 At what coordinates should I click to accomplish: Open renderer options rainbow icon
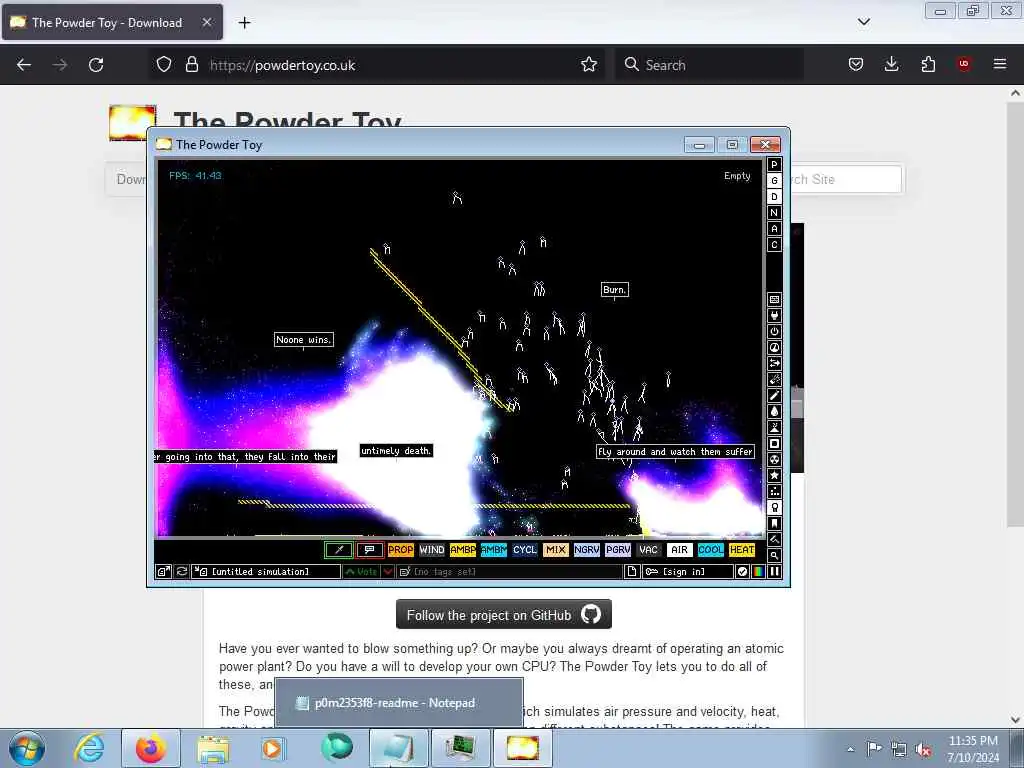[x=758, y=571]
